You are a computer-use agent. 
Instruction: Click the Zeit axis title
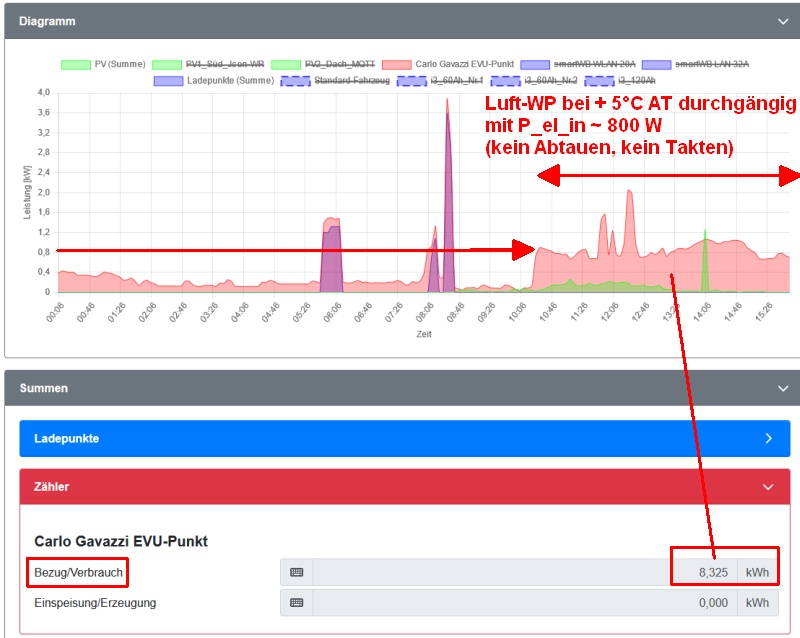point(424,334)
